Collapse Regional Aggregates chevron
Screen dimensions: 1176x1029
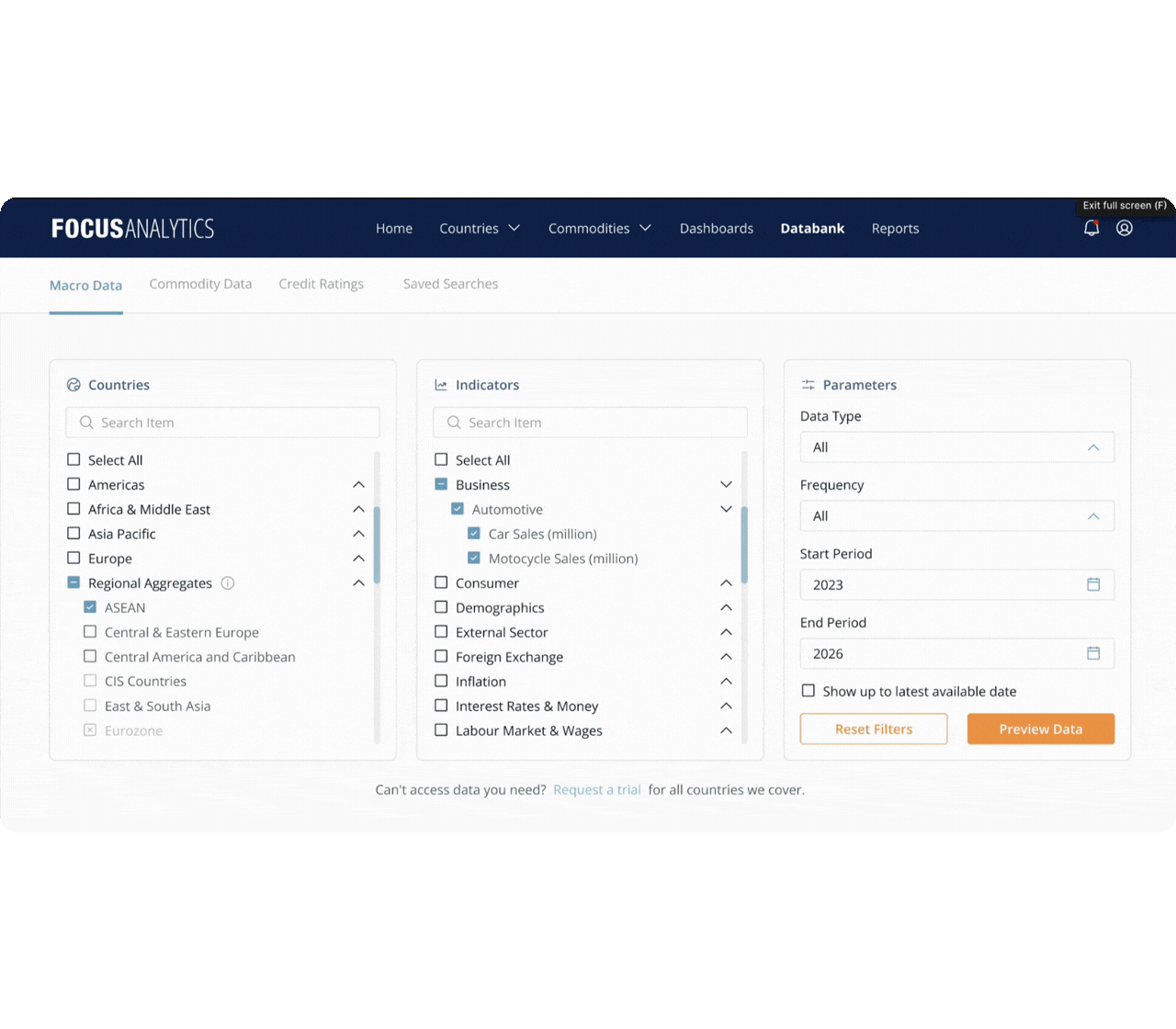[x=358, y=582]
